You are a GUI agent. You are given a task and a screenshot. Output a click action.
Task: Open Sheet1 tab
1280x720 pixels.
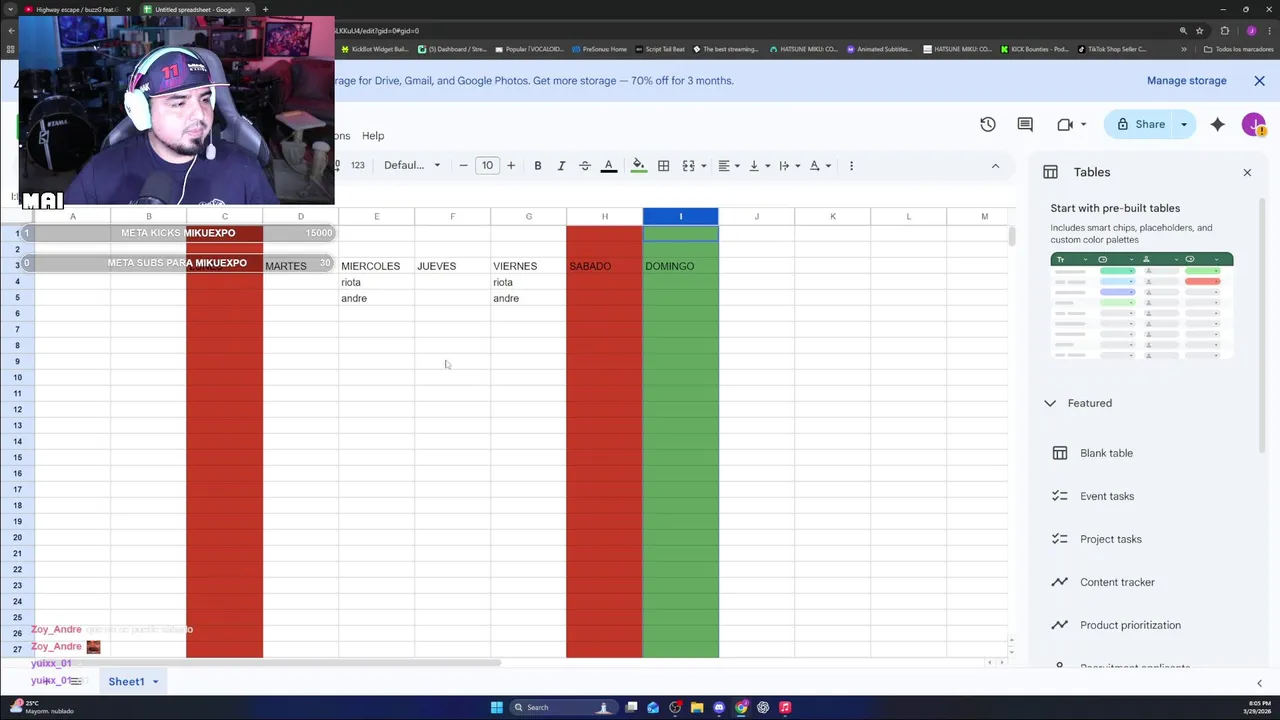click(126, 681)
